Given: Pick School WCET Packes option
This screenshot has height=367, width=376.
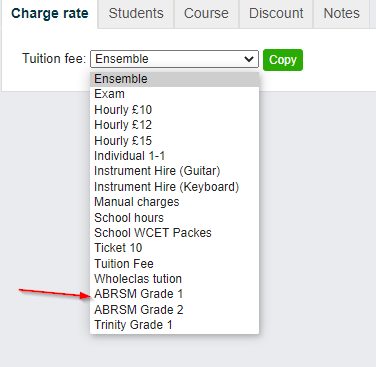Looking at the screenshot, I should [x=174, y=233].
